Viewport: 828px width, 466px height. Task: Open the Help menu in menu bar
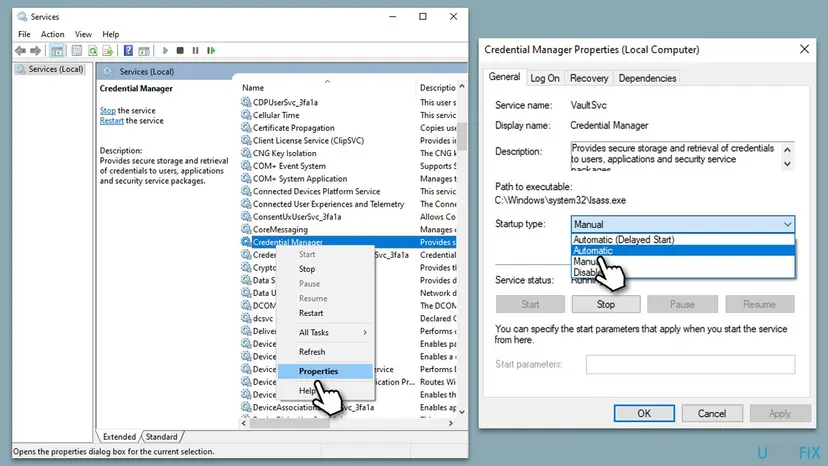tap(110, 34)
